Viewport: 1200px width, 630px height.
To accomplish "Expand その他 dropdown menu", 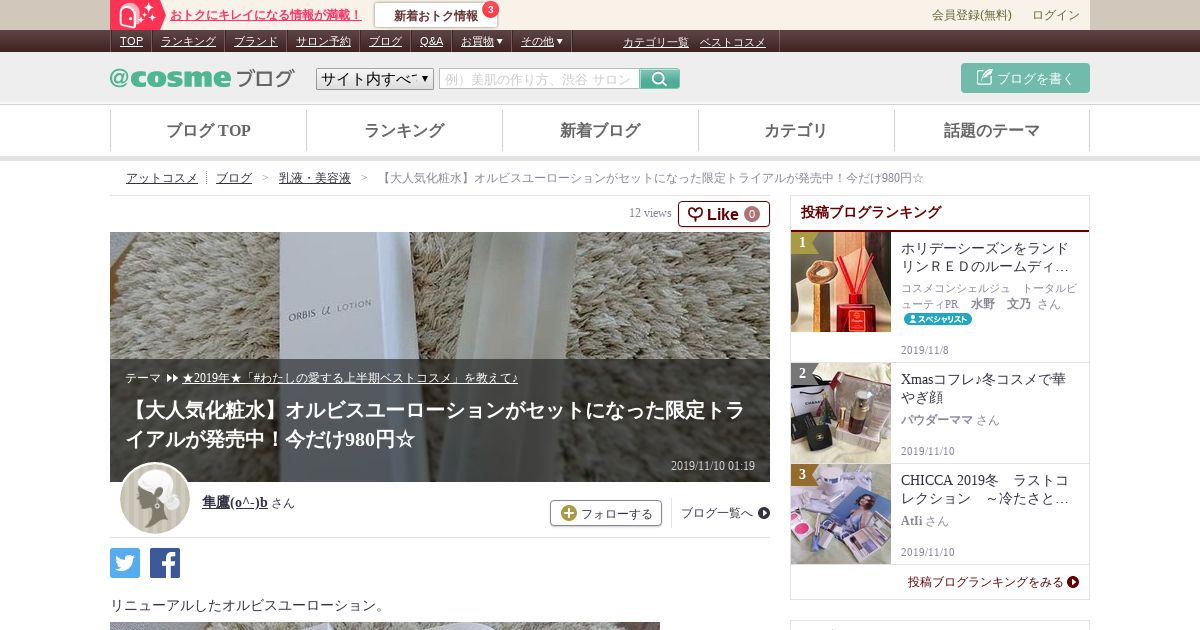I will pyautogui.click(x=541, y=41).
